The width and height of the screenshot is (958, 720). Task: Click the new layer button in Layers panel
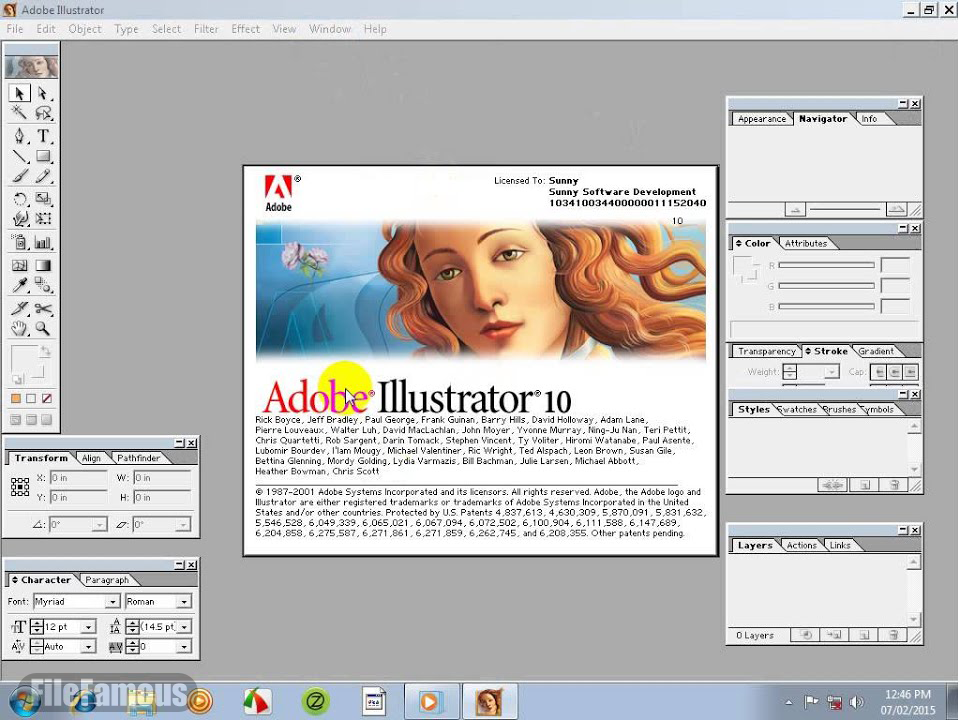click(864, 635)
